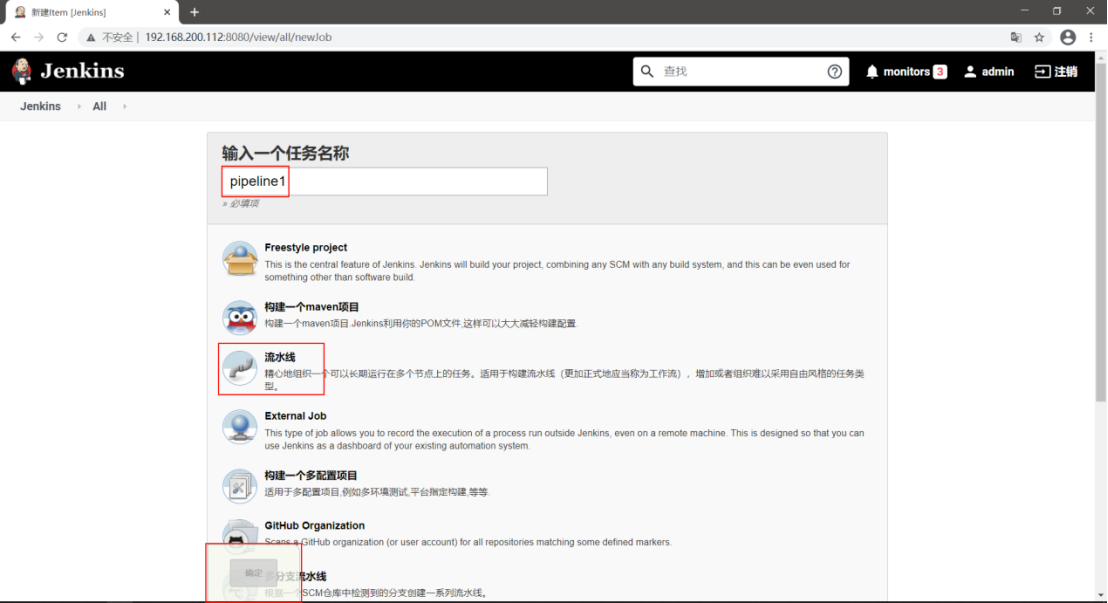1108x603 pixels.
Task: Open the admin user profile
Action: pos(997,71)
